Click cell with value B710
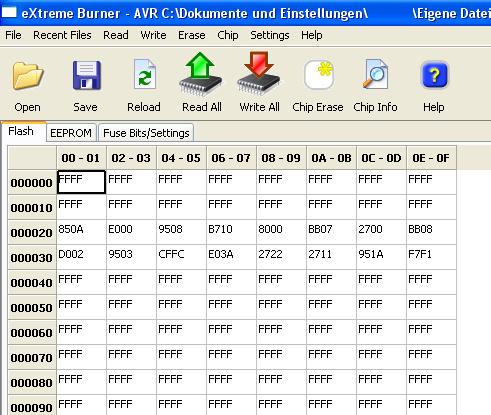 tap(231, 232)
